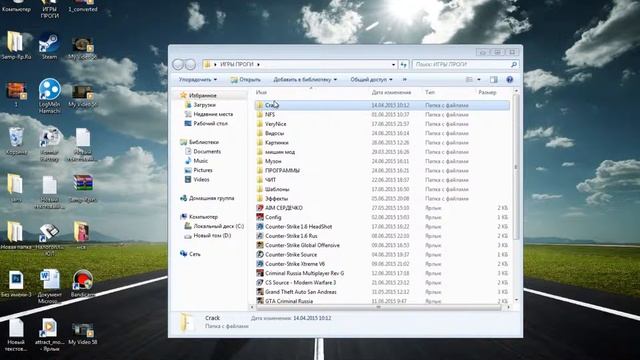Screen dimensions: 640x360
Task: Open Documents library in navigation pane
Action: click(x=207, y=151)
